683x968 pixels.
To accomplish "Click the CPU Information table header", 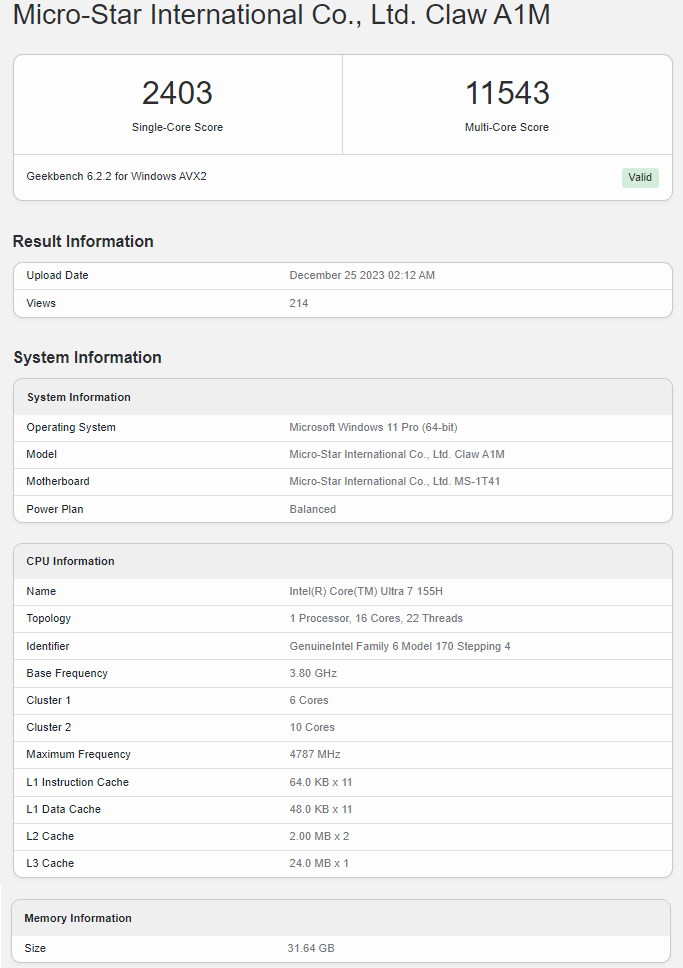I will [x=70, y=561].
